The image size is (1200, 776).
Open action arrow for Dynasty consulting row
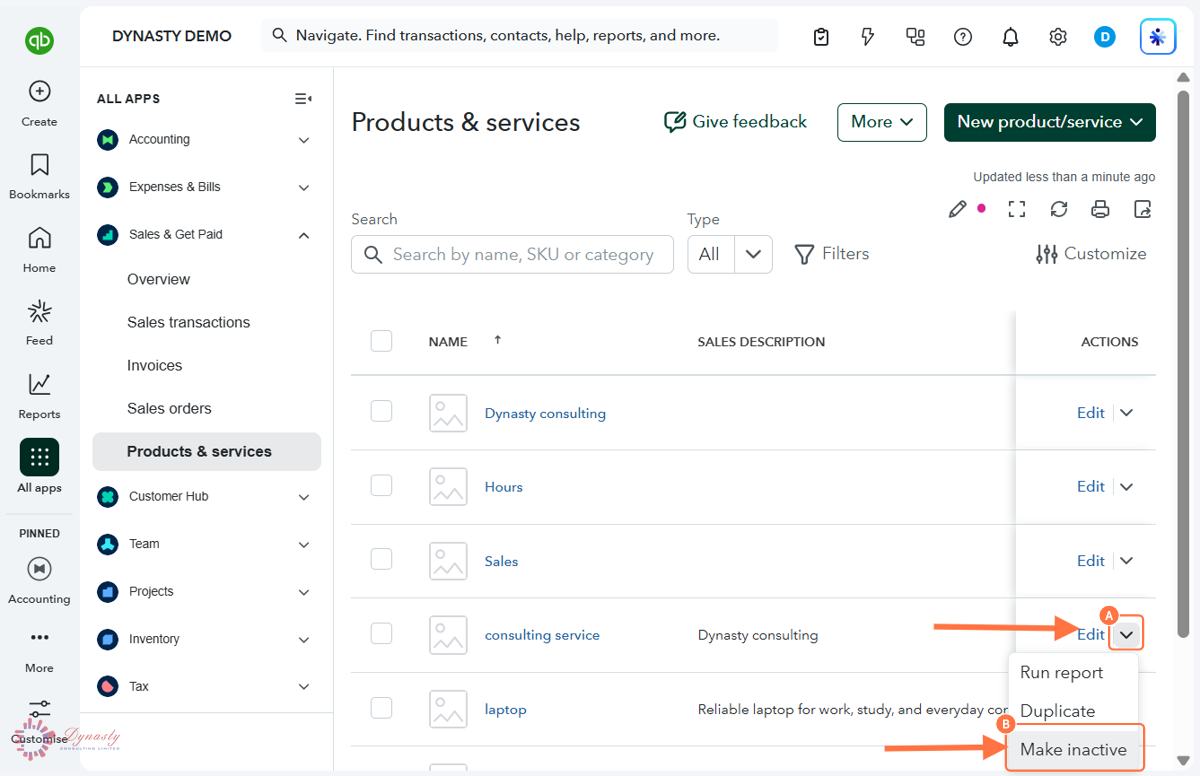point(1126,413)
